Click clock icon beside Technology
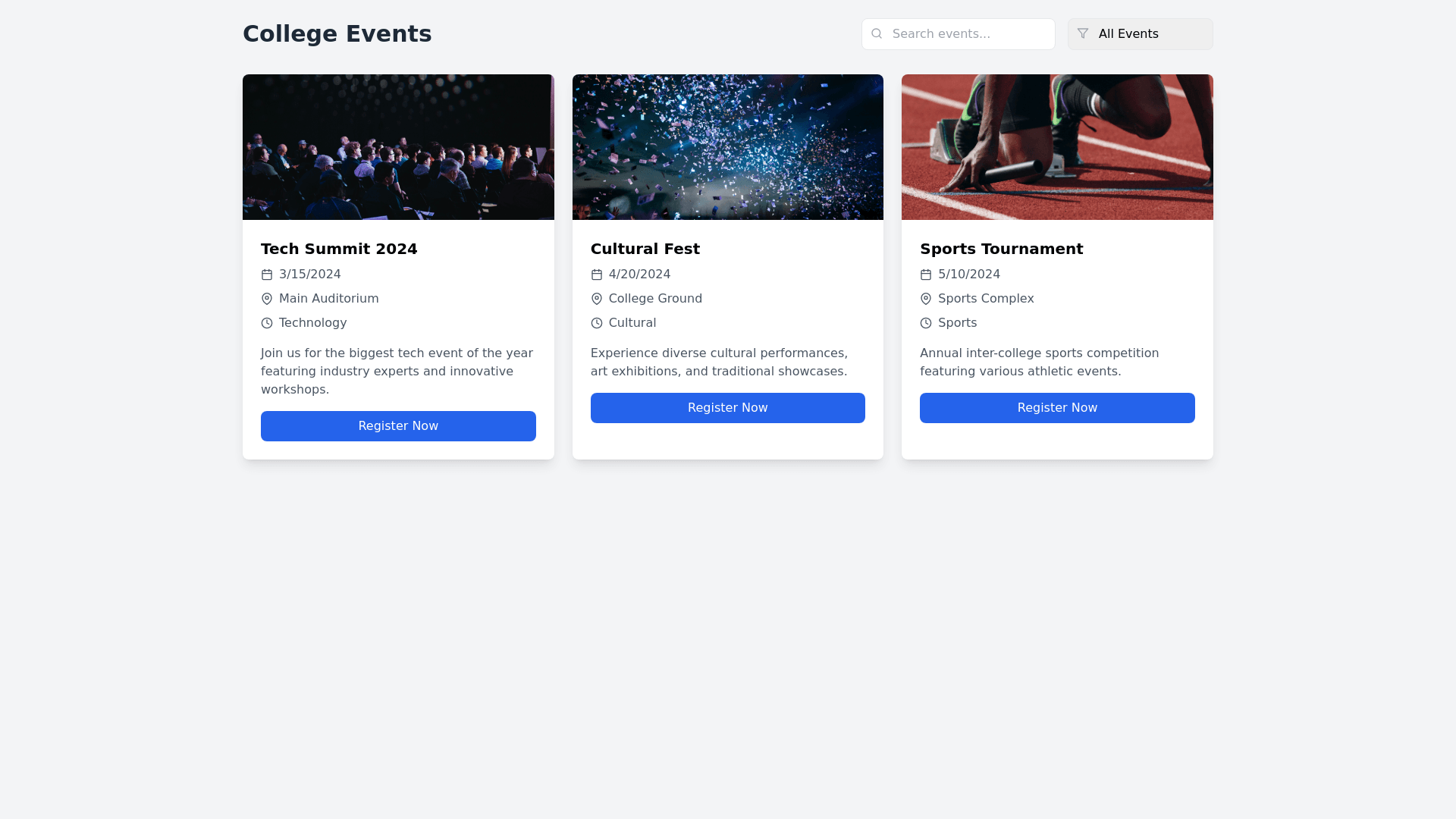This screenshot has height=819, width=1456. click(x=267, y=323)
